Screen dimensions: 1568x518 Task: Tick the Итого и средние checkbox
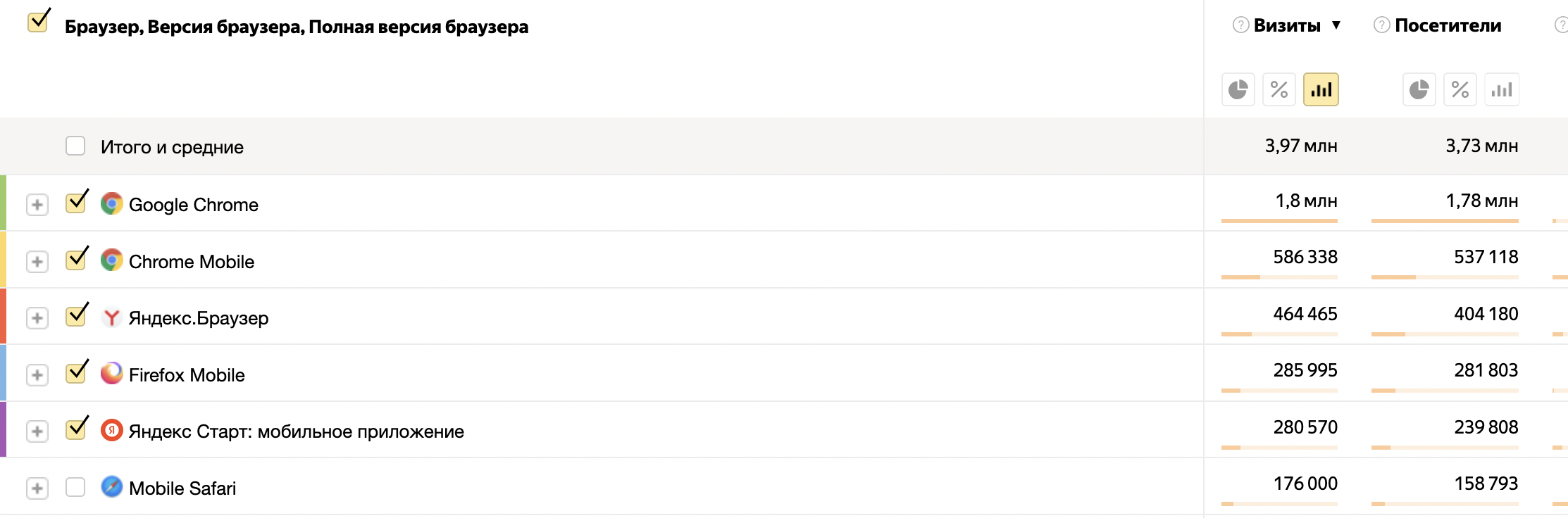[x=75, y=146]
